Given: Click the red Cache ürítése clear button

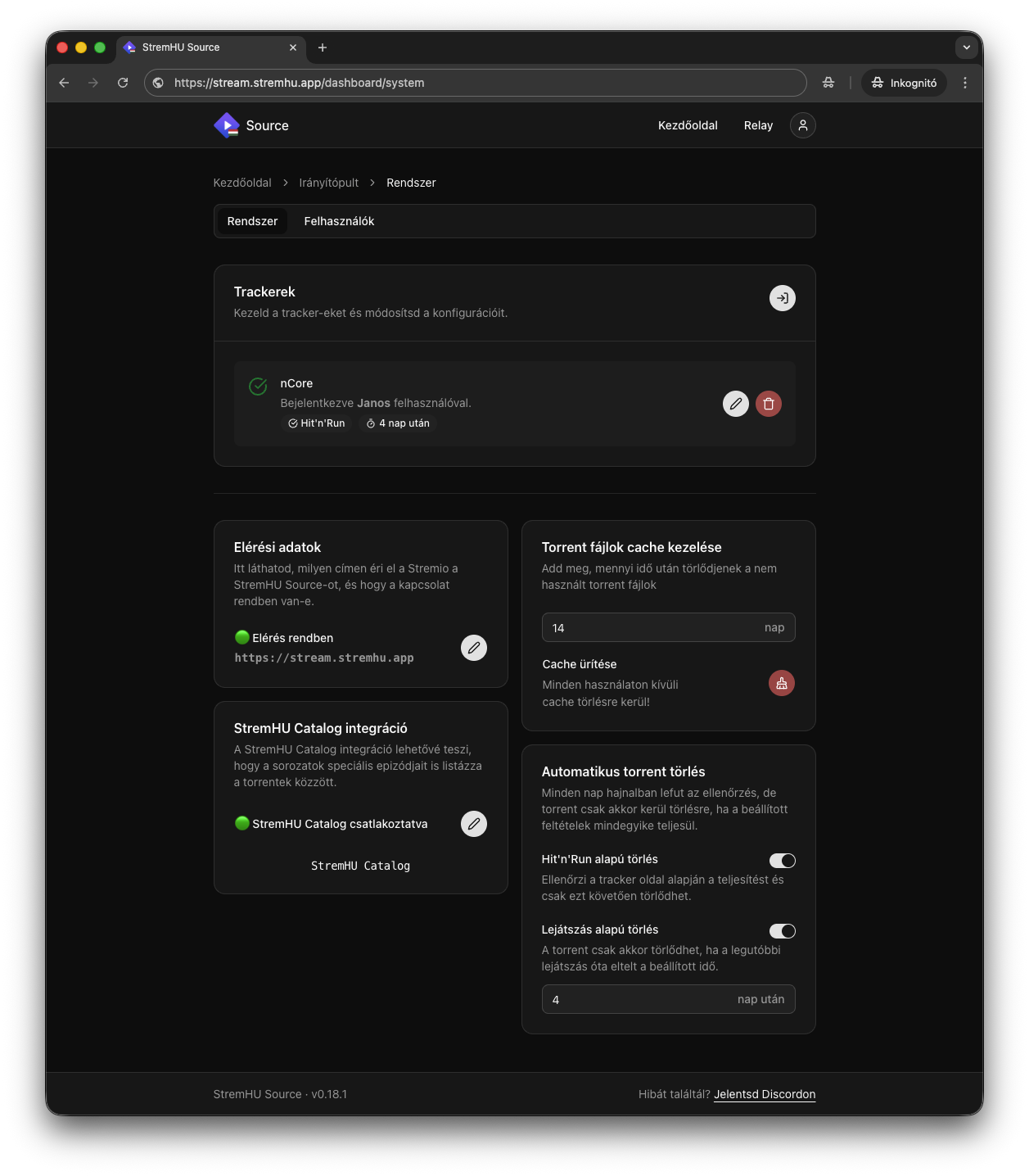Looking at the screenshot, I should (781, 683).
